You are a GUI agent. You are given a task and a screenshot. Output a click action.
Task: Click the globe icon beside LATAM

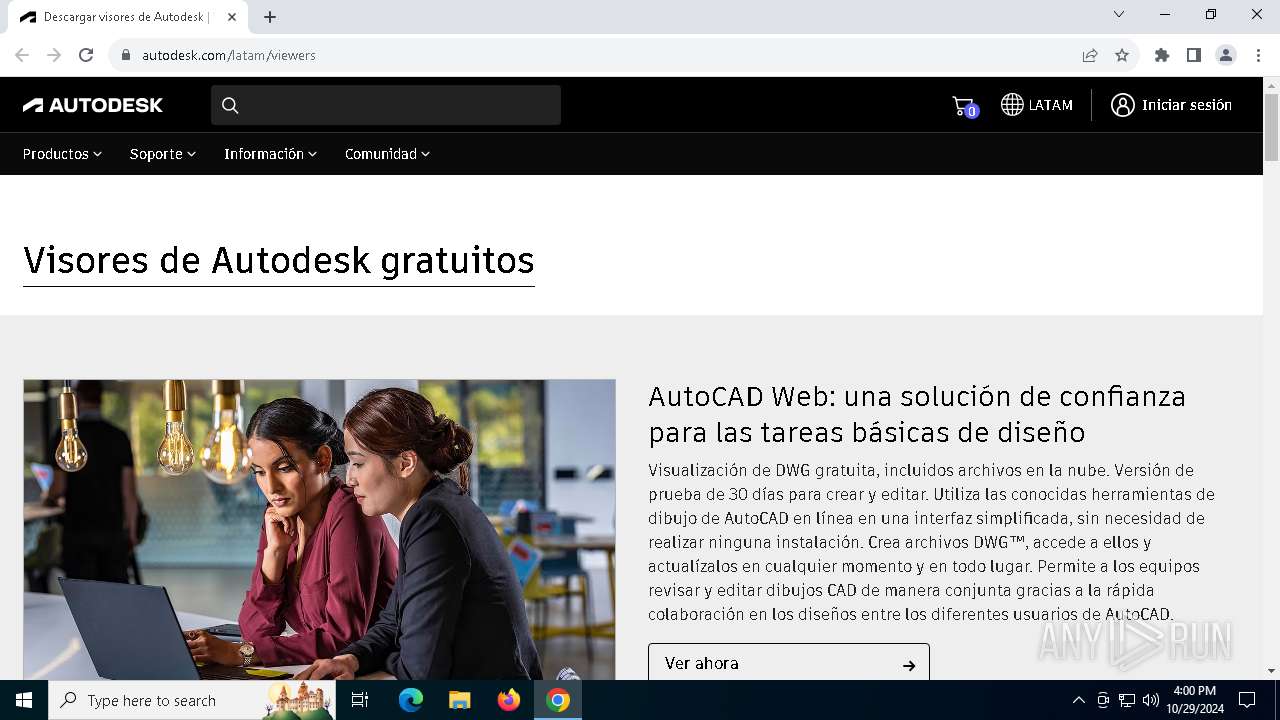(1012, 105)
